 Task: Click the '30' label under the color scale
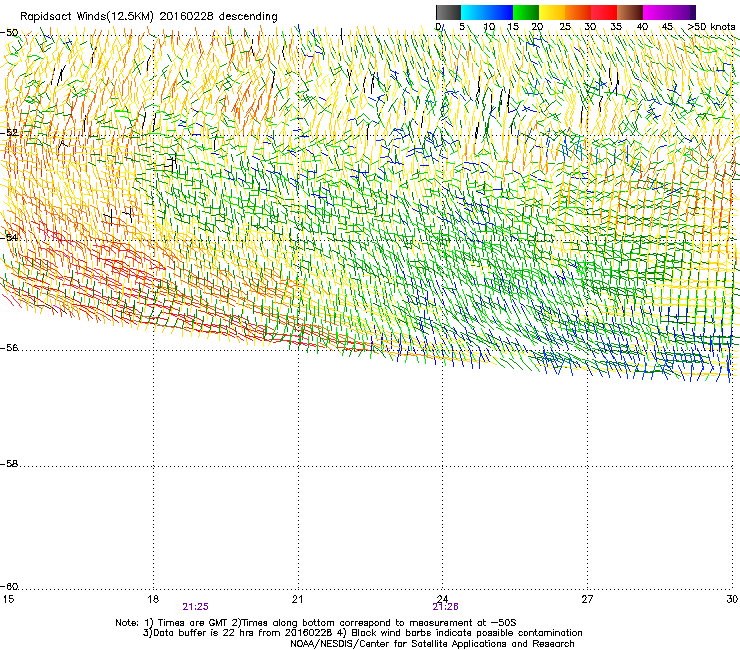point(590,26)
